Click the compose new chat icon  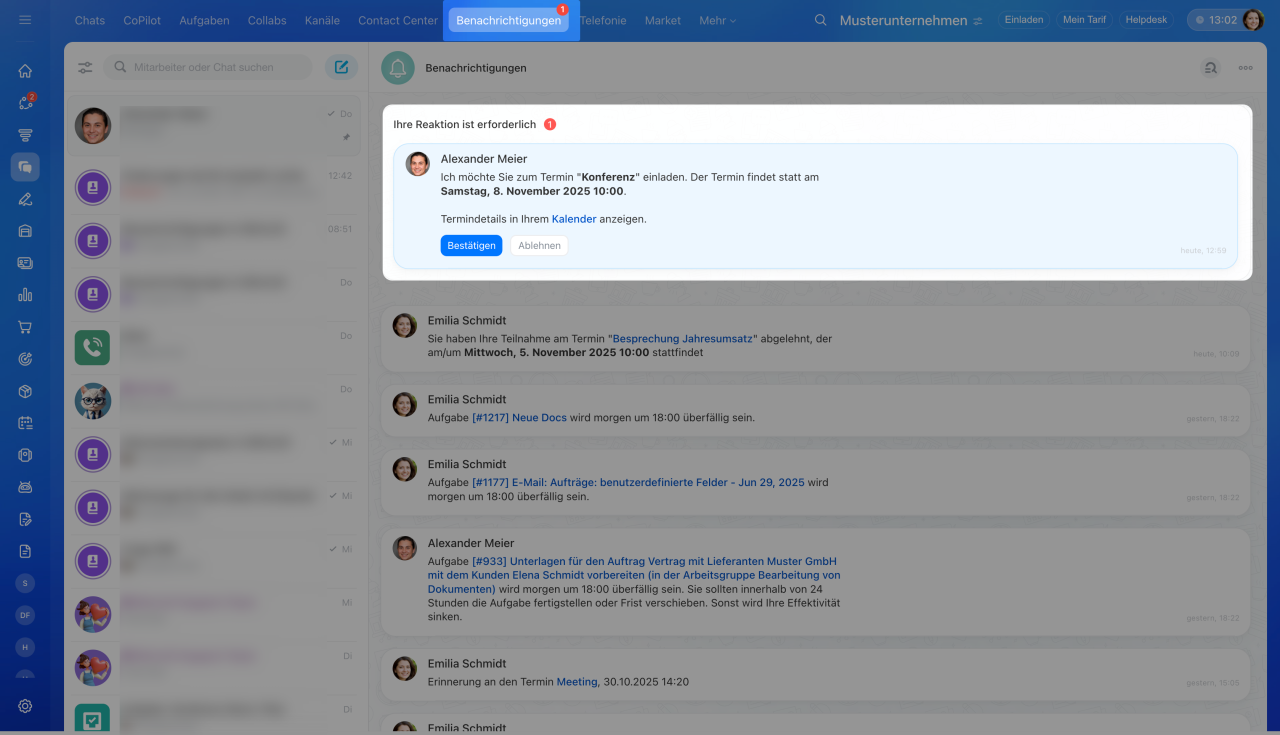click(x=341, y=67)
